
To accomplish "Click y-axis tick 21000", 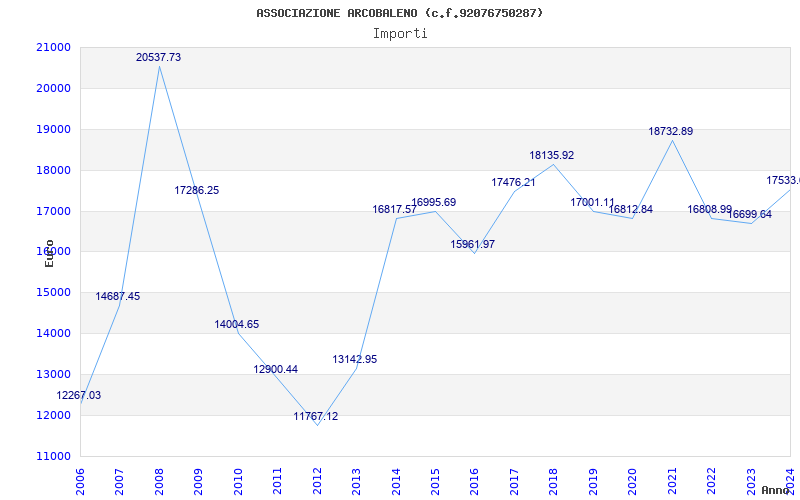I will point(54,47).
